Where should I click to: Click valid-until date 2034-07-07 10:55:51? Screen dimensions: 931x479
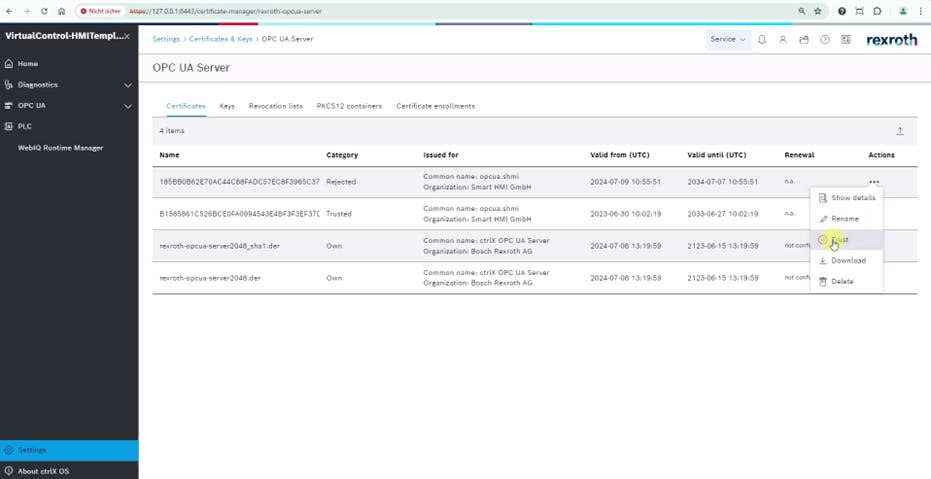[x=722, y=182]
